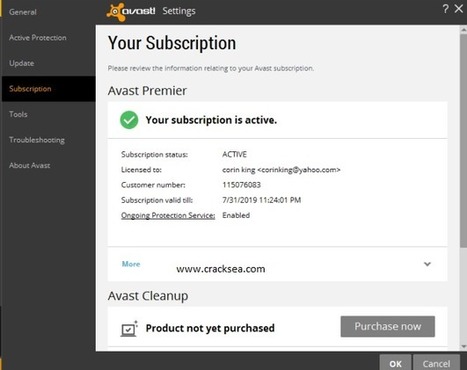Confirm settings with OK button
Viewport: 467px width, 370px height.
(395, 363)
